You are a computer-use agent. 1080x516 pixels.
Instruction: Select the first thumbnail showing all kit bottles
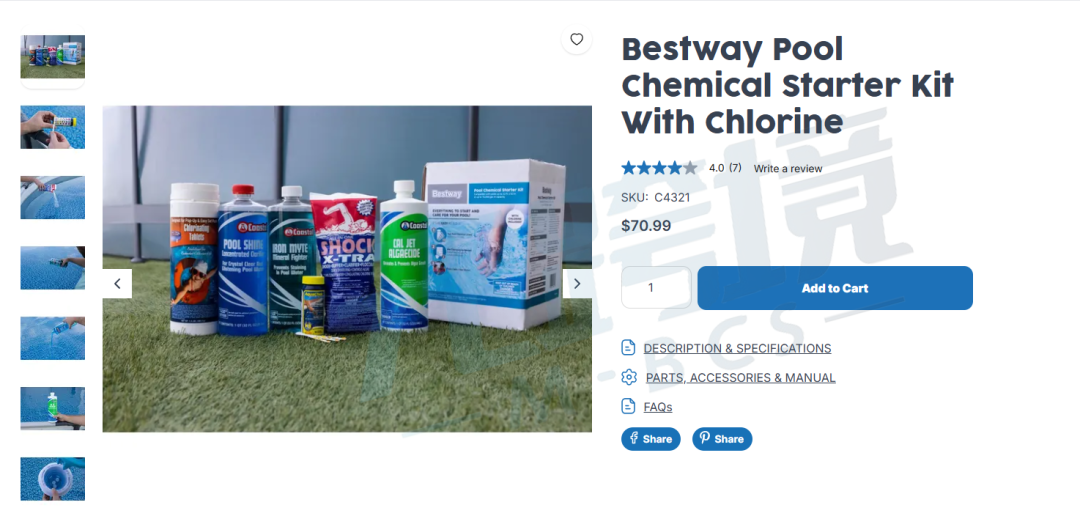click(52, 56)
